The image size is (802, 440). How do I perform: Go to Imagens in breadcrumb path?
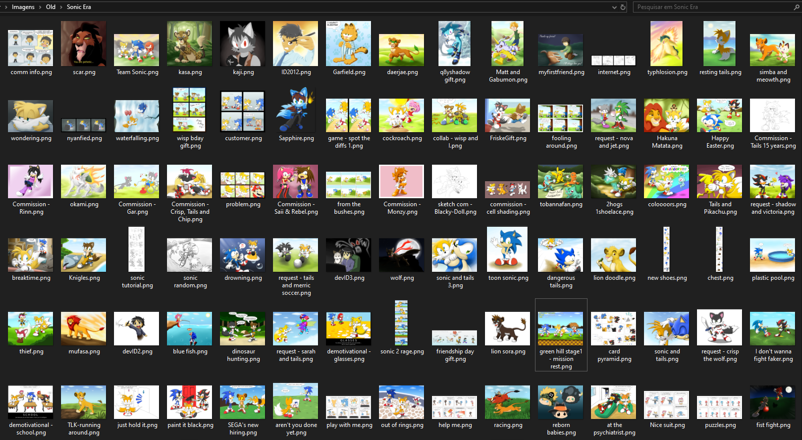pos(23,7)
